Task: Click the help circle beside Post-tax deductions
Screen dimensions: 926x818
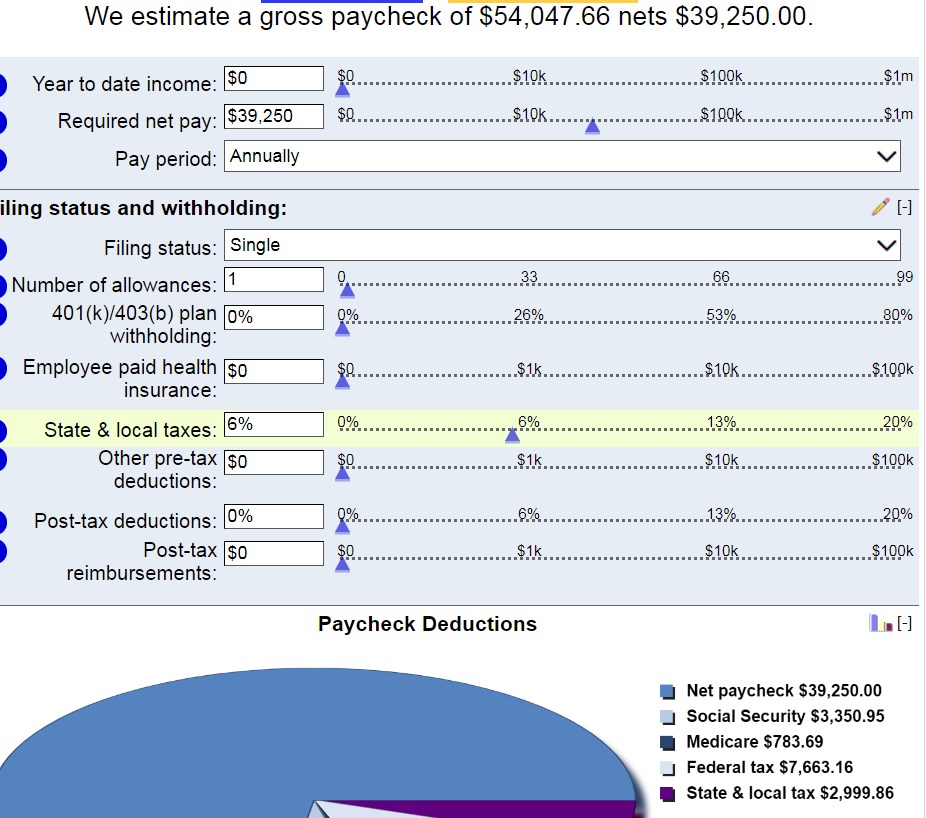Action: [2, 520]
